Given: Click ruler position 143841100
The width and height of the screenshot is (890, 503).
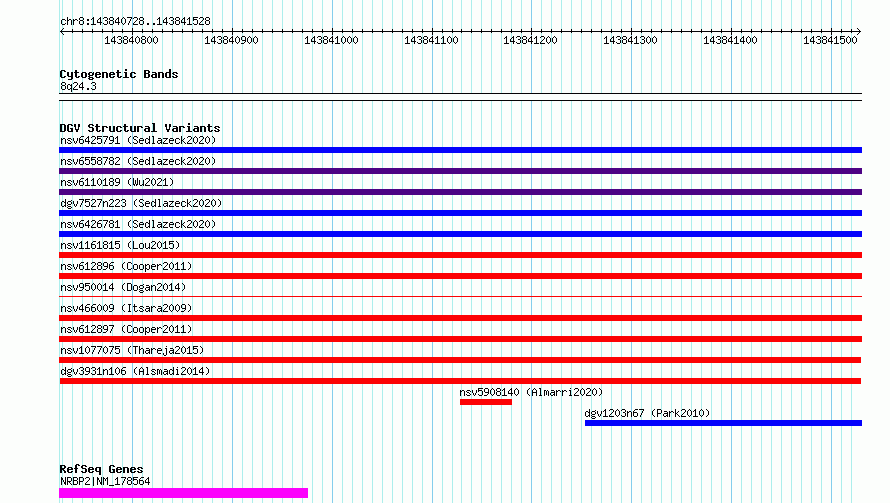Looking at the screenshot, I should pyautogui.click(x=431, y=40).
